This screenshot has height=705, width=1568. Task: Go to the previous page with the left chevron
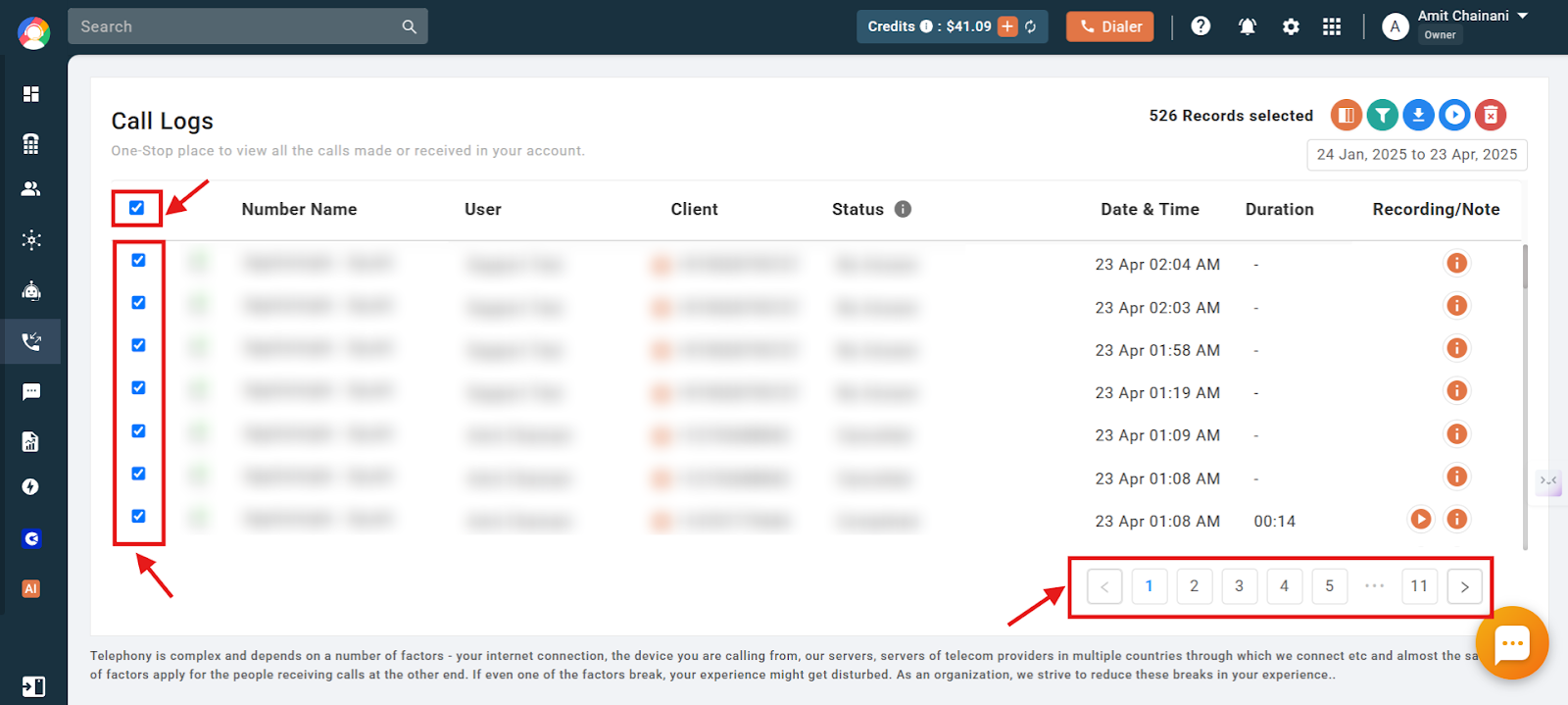coord(1104,586)
